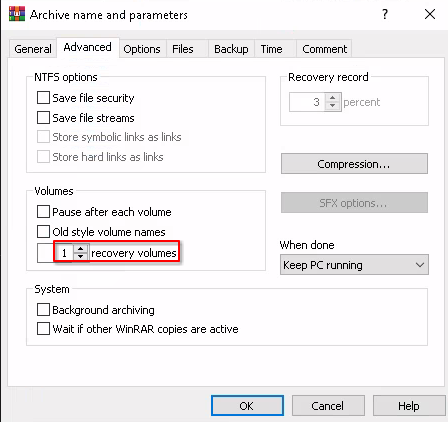
Task: Enable Save file security checkbox
Action: click(x=43, y=98)
